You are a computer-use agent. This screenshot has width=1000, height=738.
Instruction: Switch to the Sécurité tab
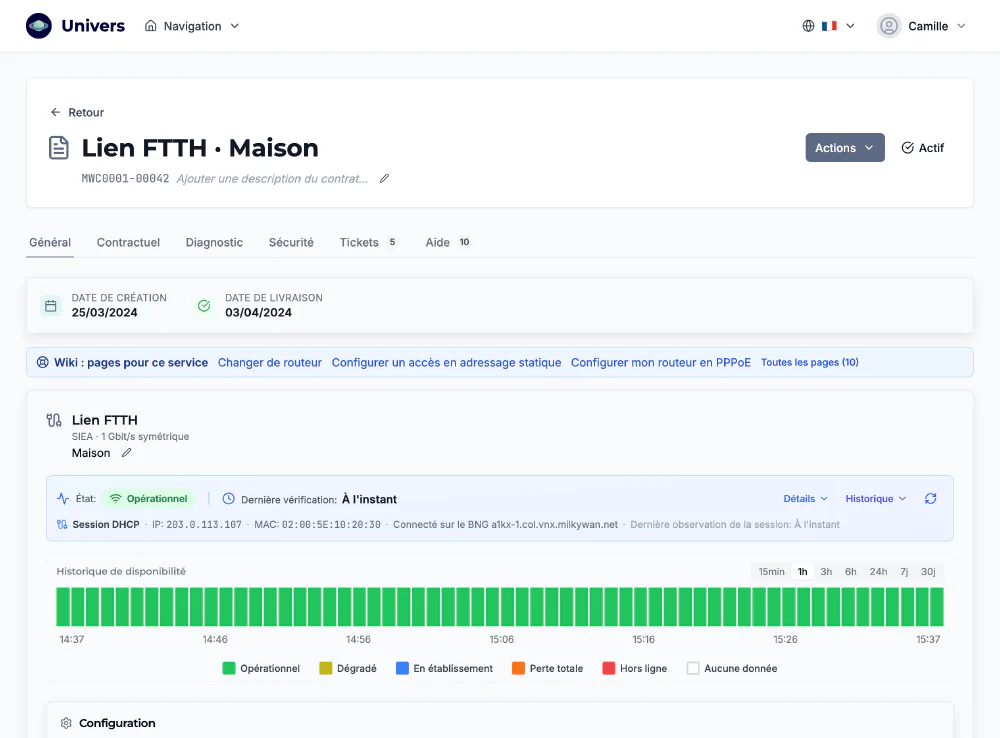(291, 242)
